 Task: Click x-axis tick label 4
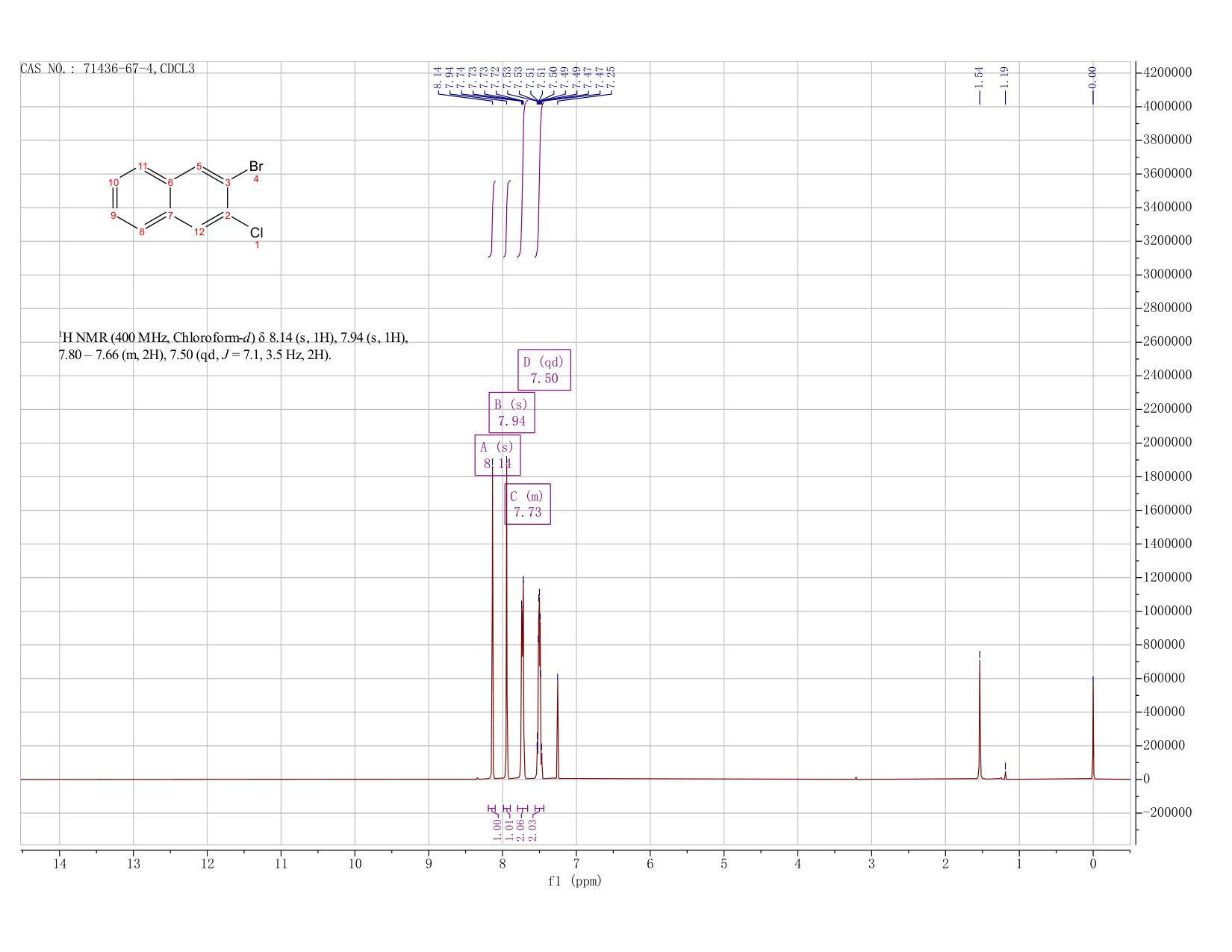coord(798,864)
